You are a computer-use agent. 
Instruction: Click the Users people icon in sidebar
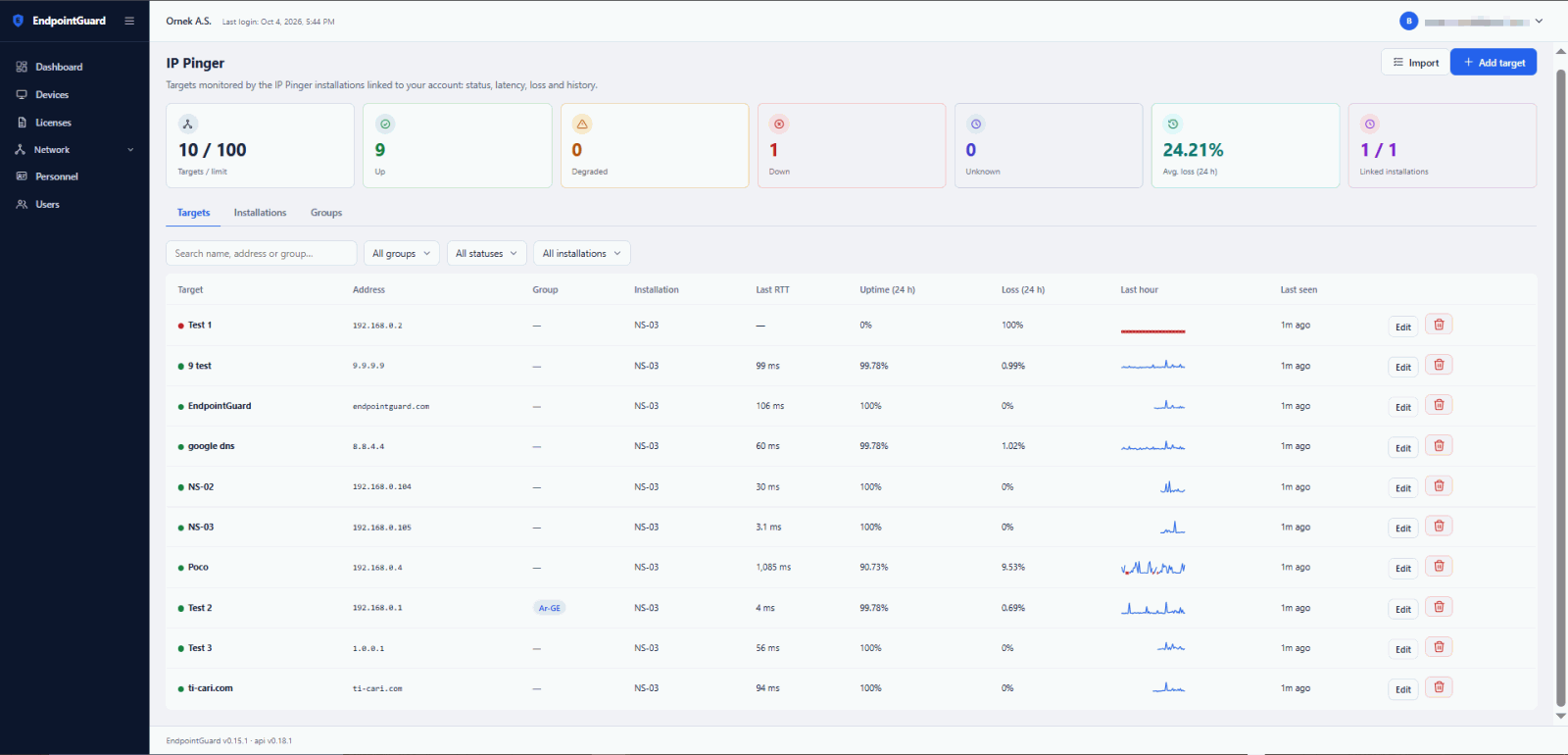point(22,204)
